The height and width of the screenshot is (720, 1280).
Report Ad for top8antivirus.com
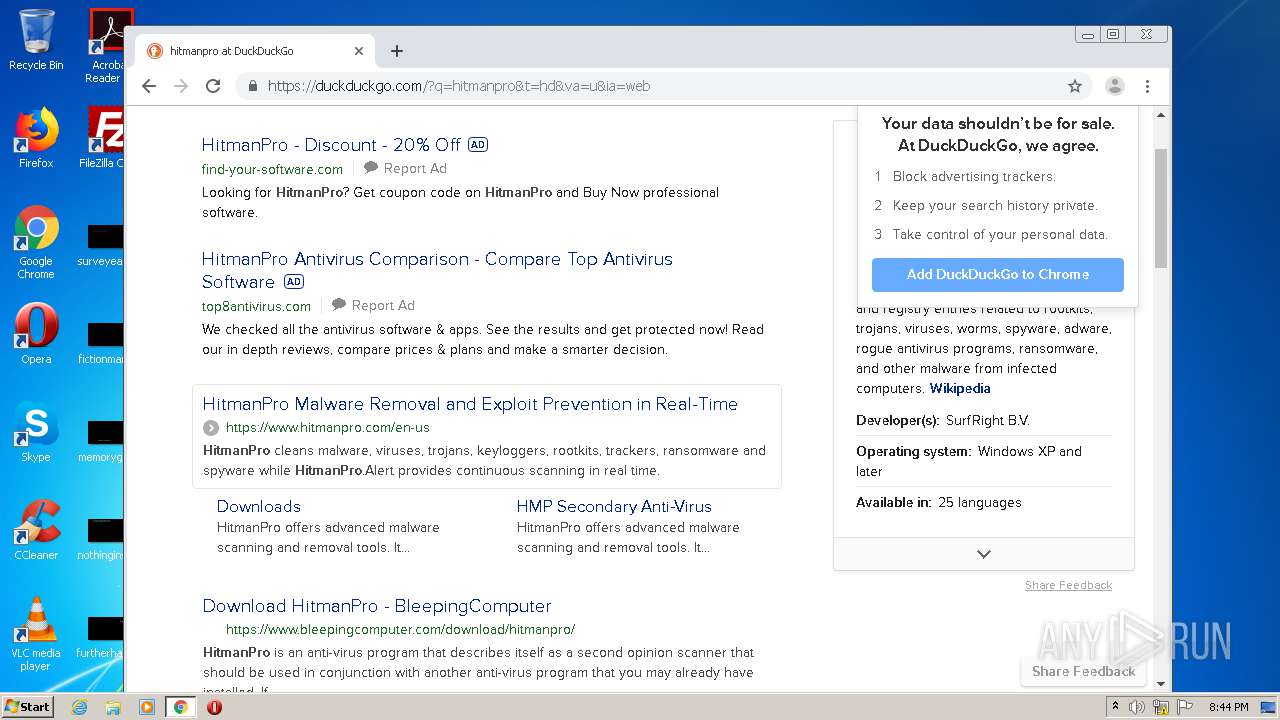[374, 305]
